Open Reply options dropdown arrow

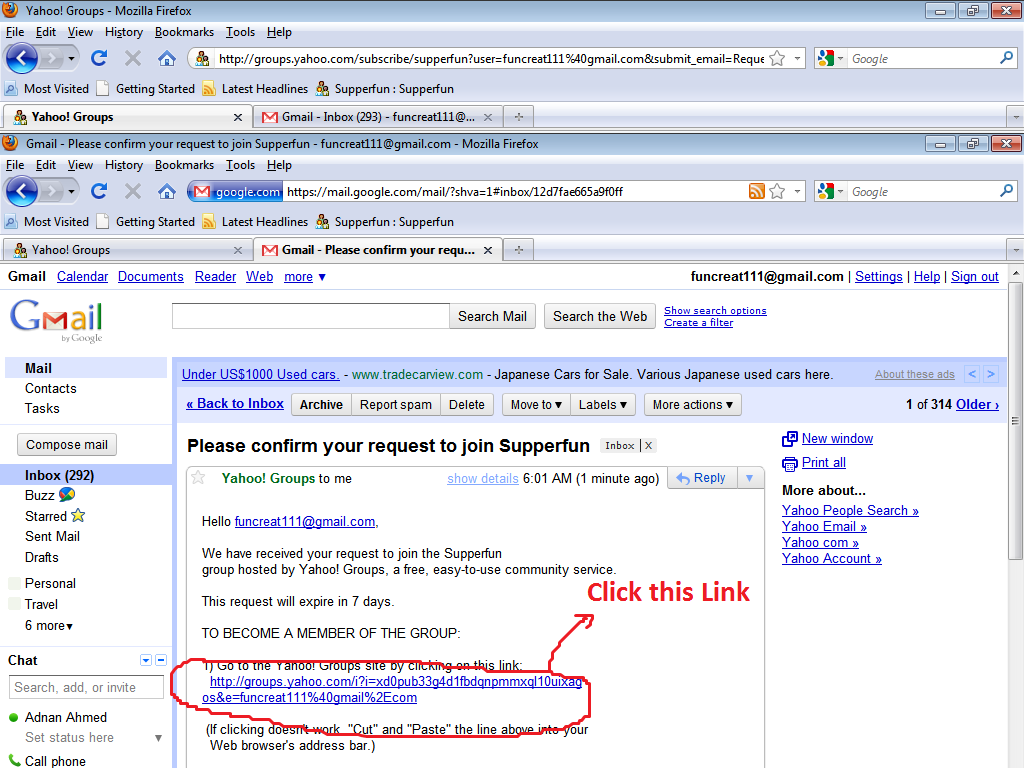click(750, 478)
